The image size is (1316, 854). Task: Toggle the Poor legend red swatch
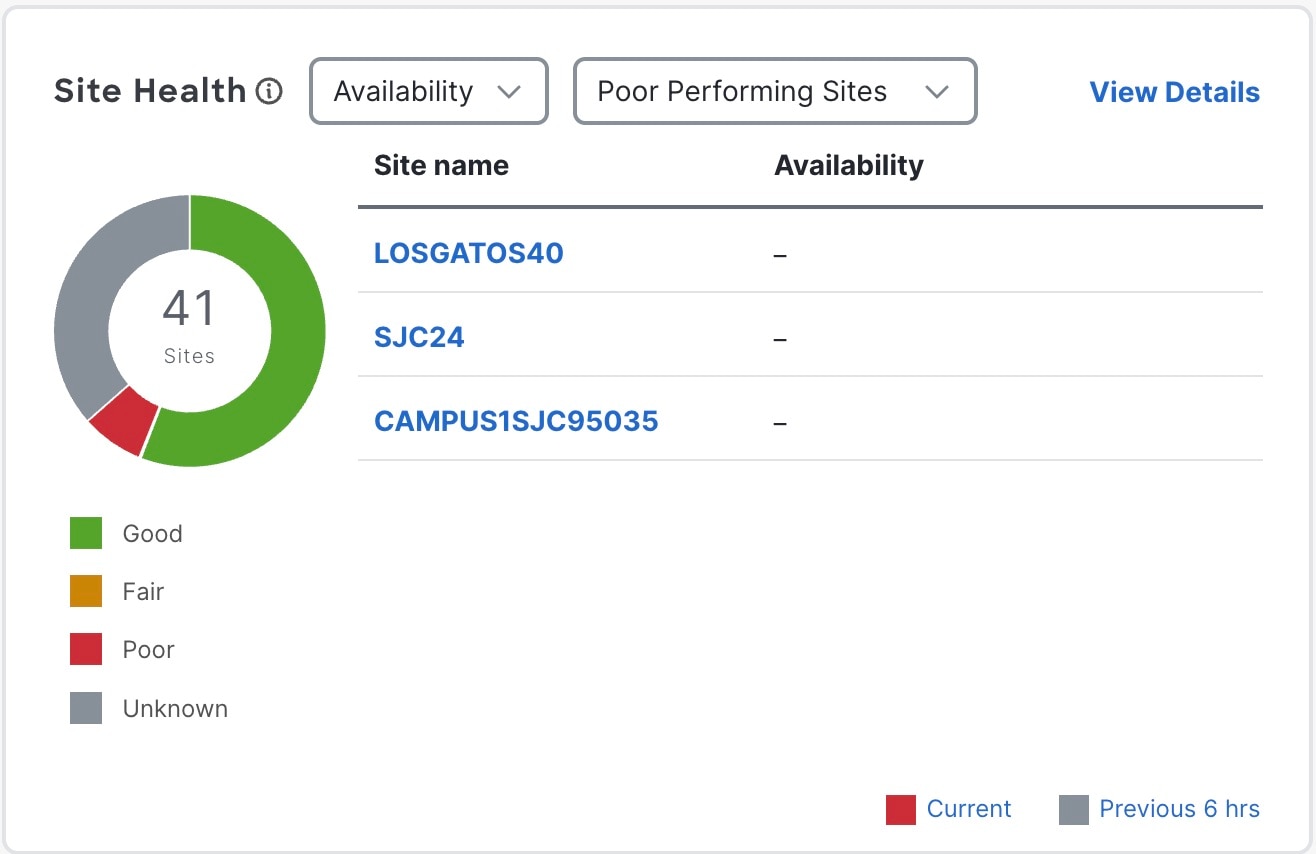(x=86, y=649)
